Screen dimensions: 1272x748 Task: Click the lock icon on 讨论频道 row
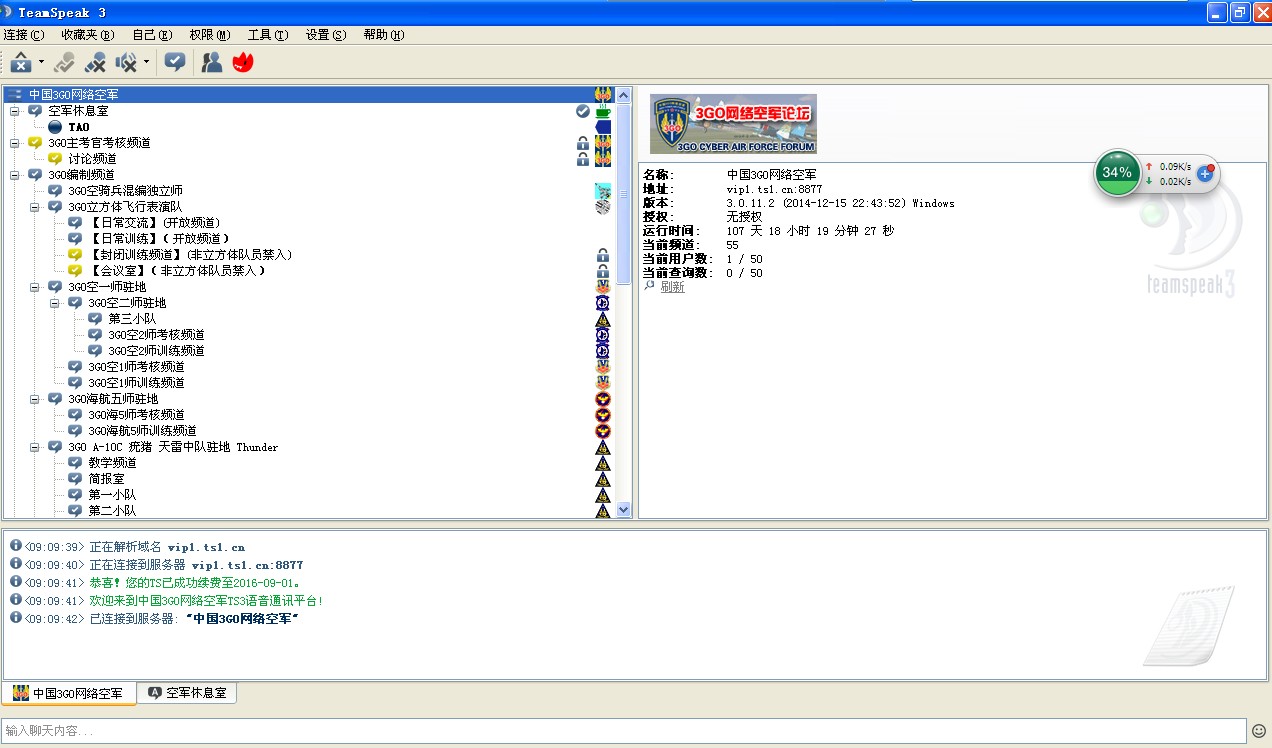(x=583, y=159)
